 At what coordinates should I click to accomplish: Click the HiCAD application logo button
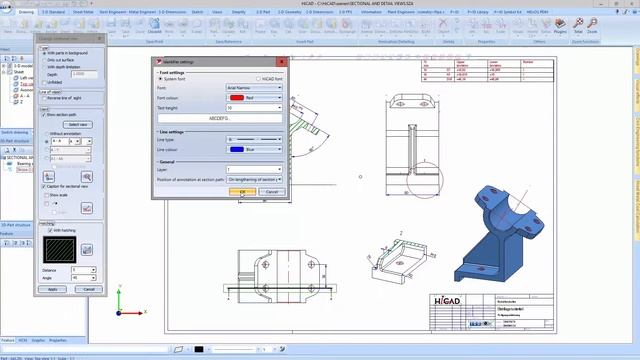pos(6,7)
